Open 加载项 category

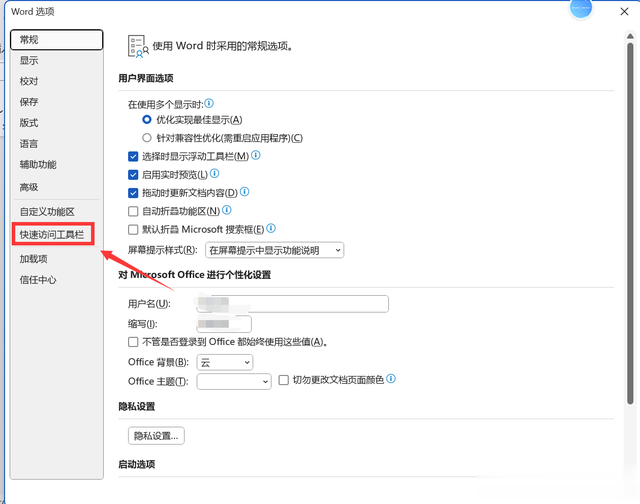coord(57,259)
